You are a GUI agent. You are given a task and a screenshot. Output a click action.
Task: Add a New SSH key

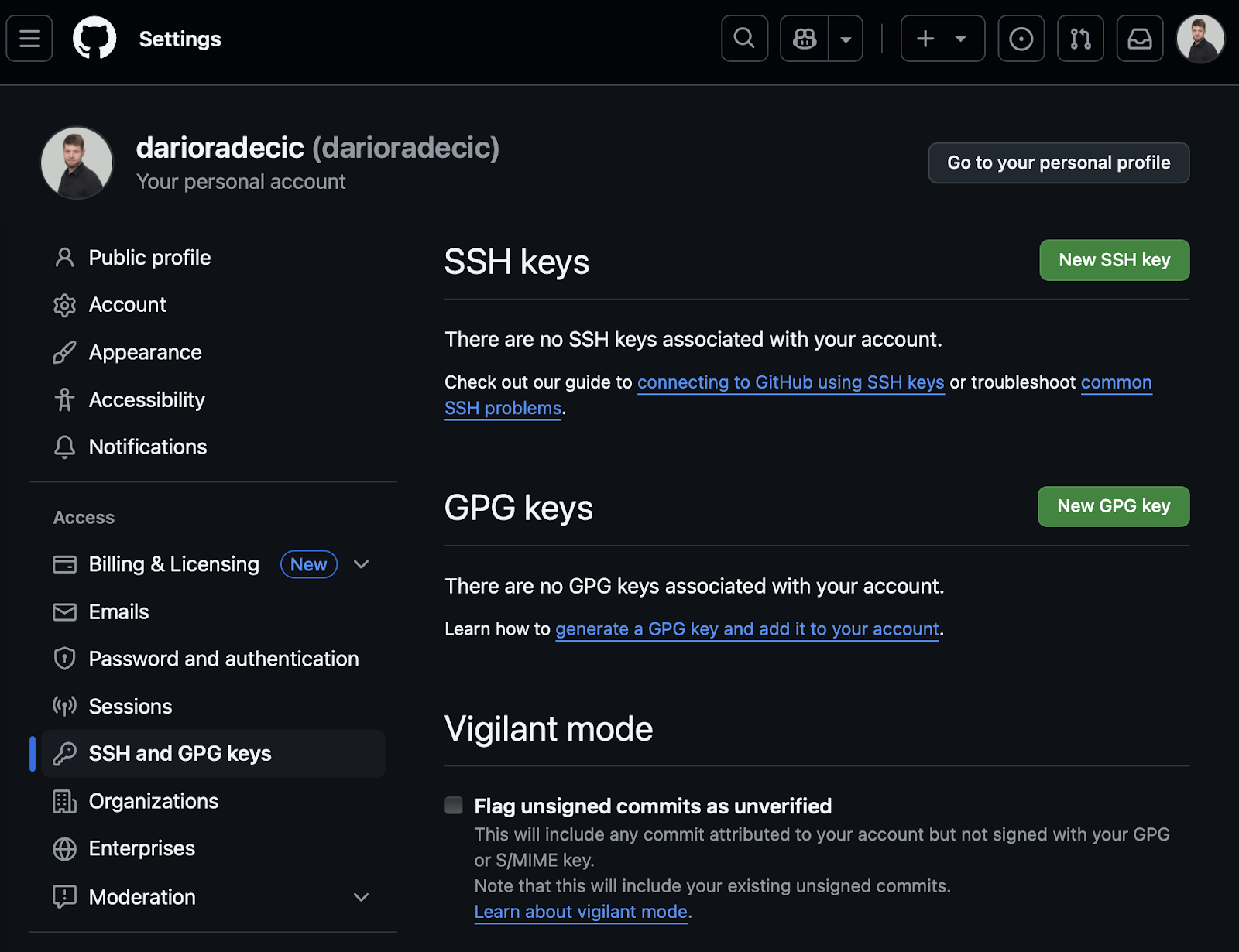click(1114, 260)
